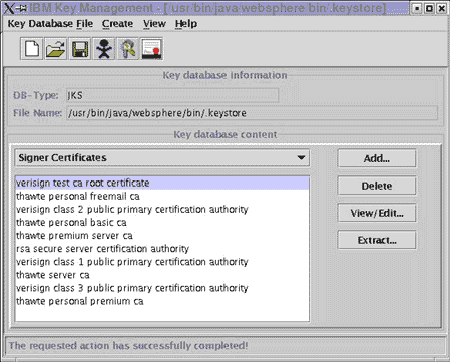Click the floppy disk save icon

80,49
